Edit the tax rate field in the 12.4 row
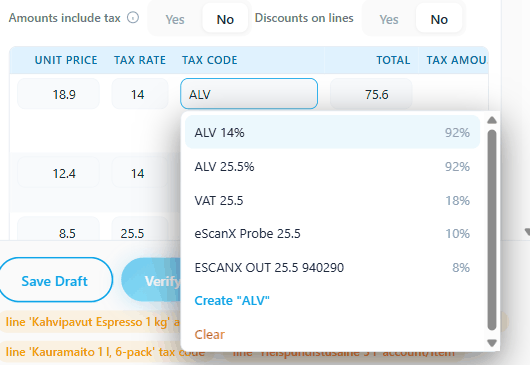 (140, 172)
